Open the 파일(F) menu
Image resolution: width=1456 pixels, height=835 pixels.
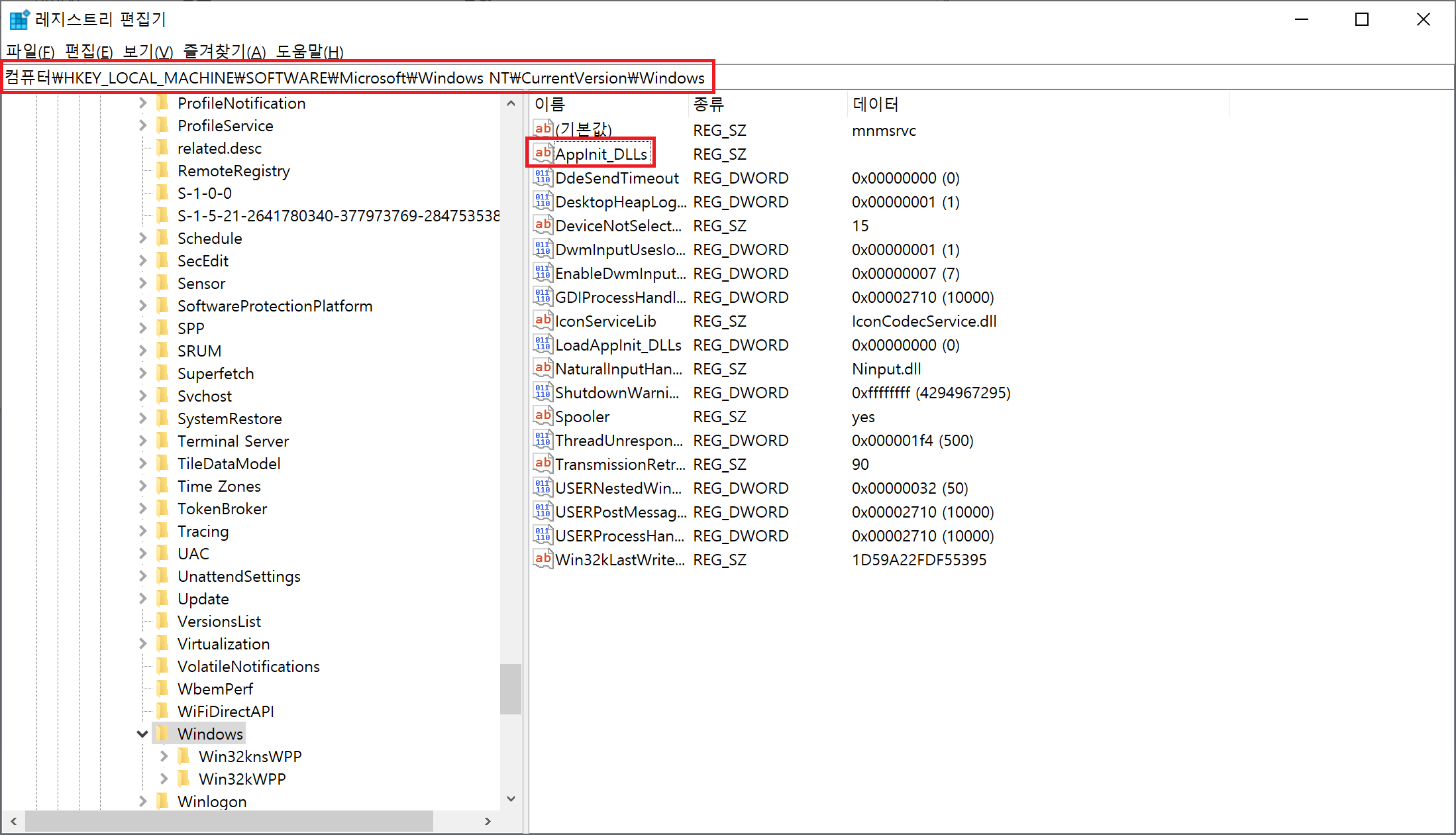[30, 52]
